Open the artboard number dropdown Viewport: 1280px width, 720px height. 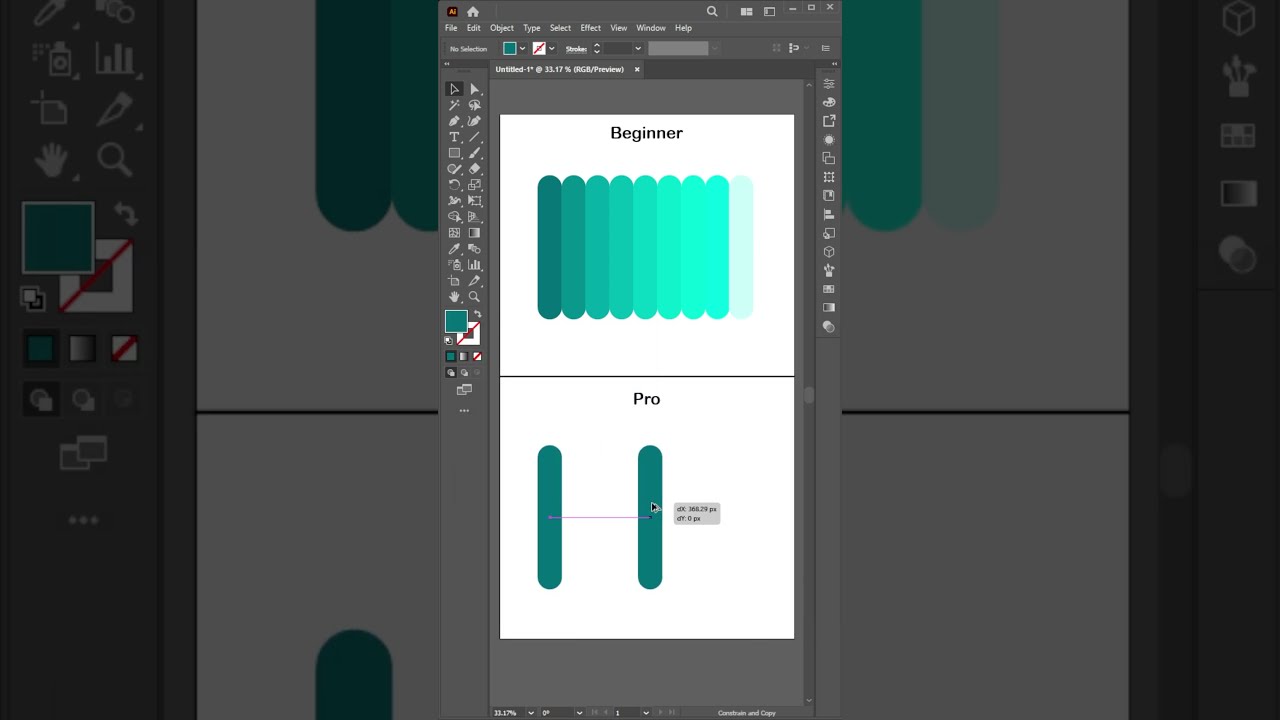646,713
